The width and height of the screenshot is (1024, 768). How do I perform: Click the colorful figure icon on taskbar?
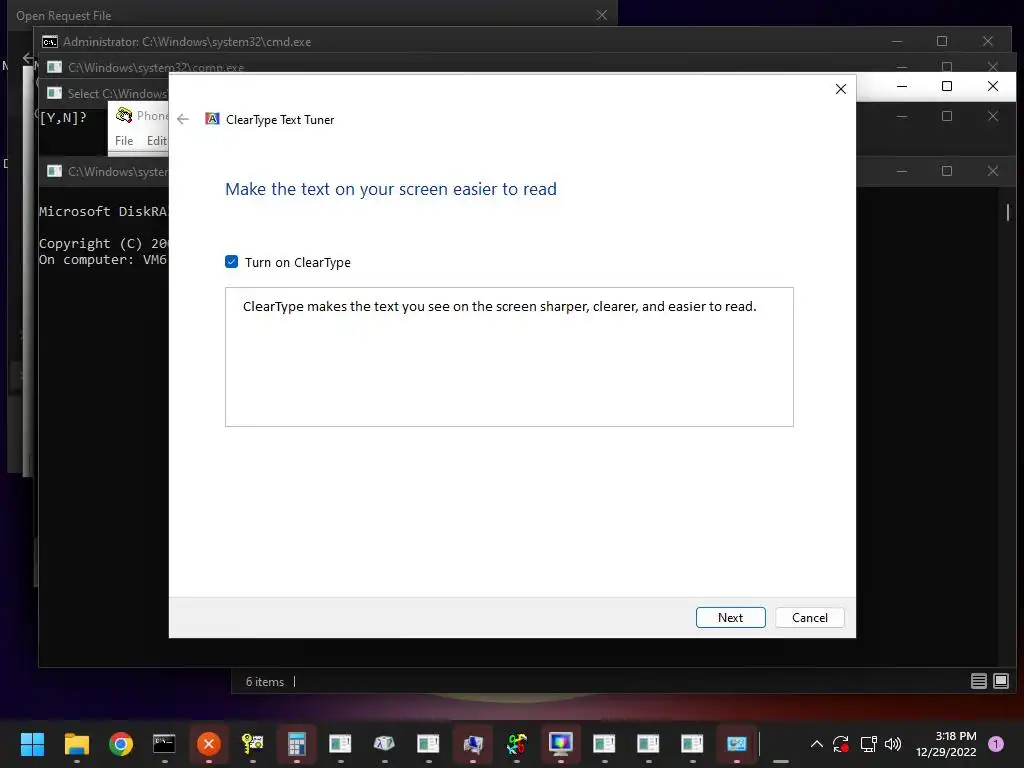517,744
